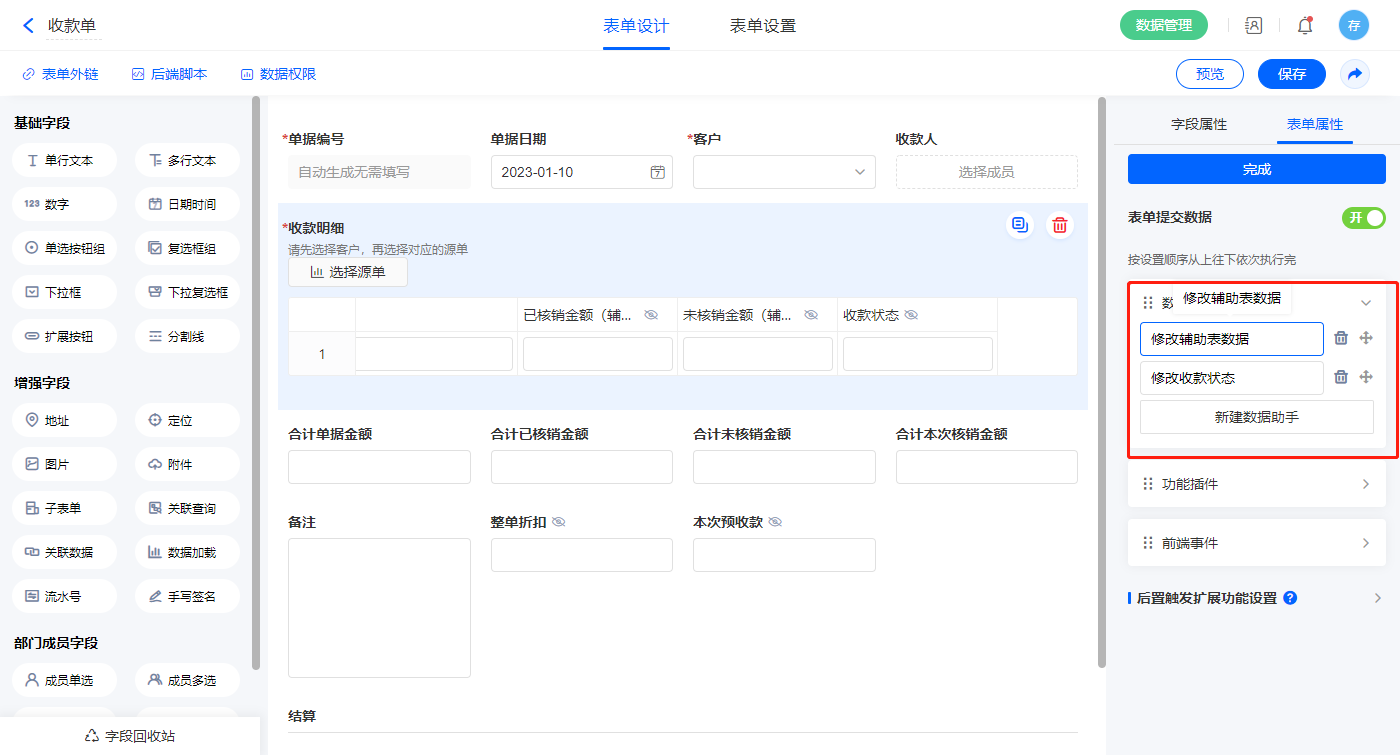Click the notification bell icon
This screenshot has height=755, width=1400.
click(1304, 26)
